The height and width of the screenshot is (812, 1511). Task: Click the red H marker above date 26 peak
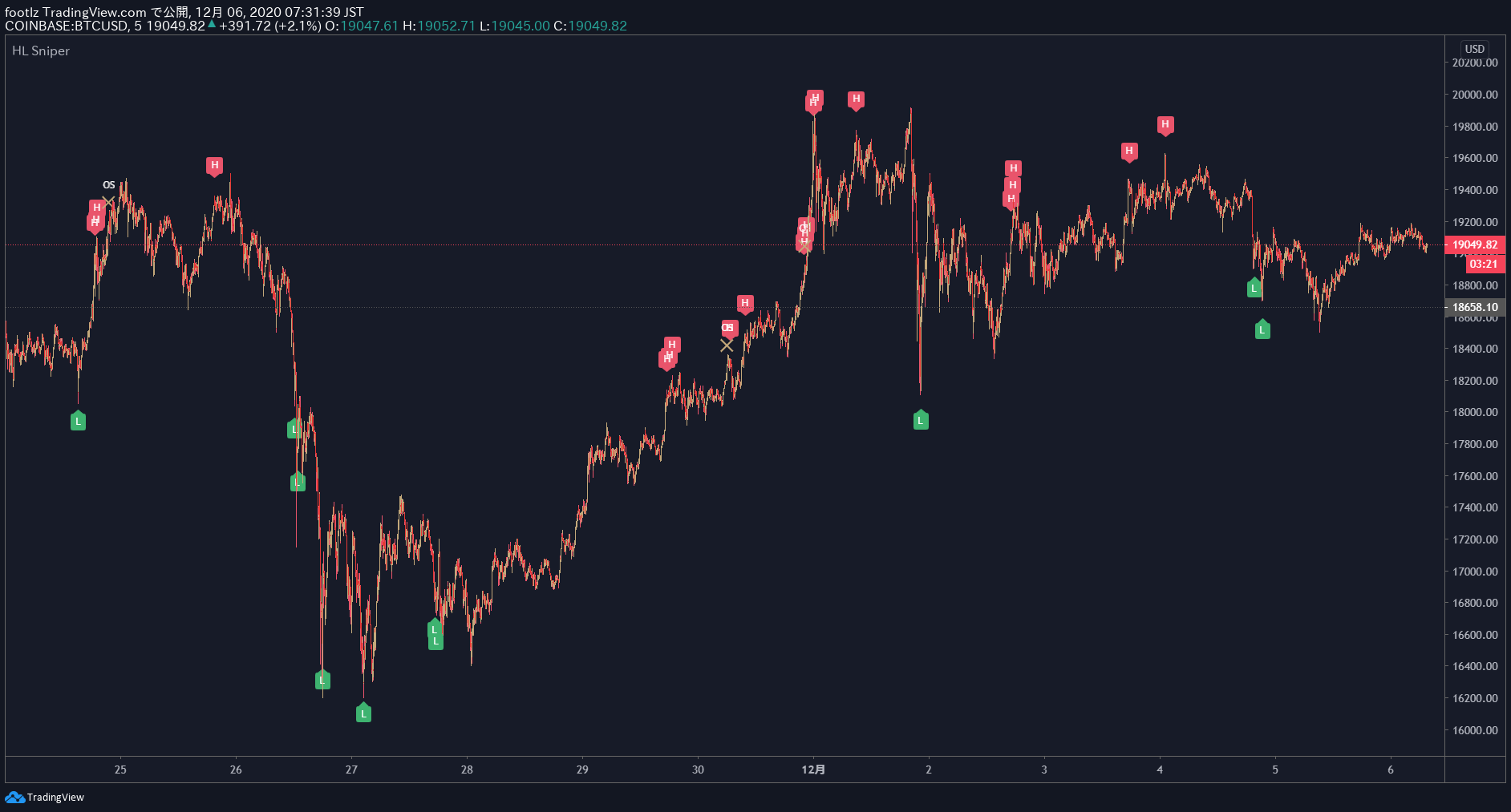click(x=214, y=166)
